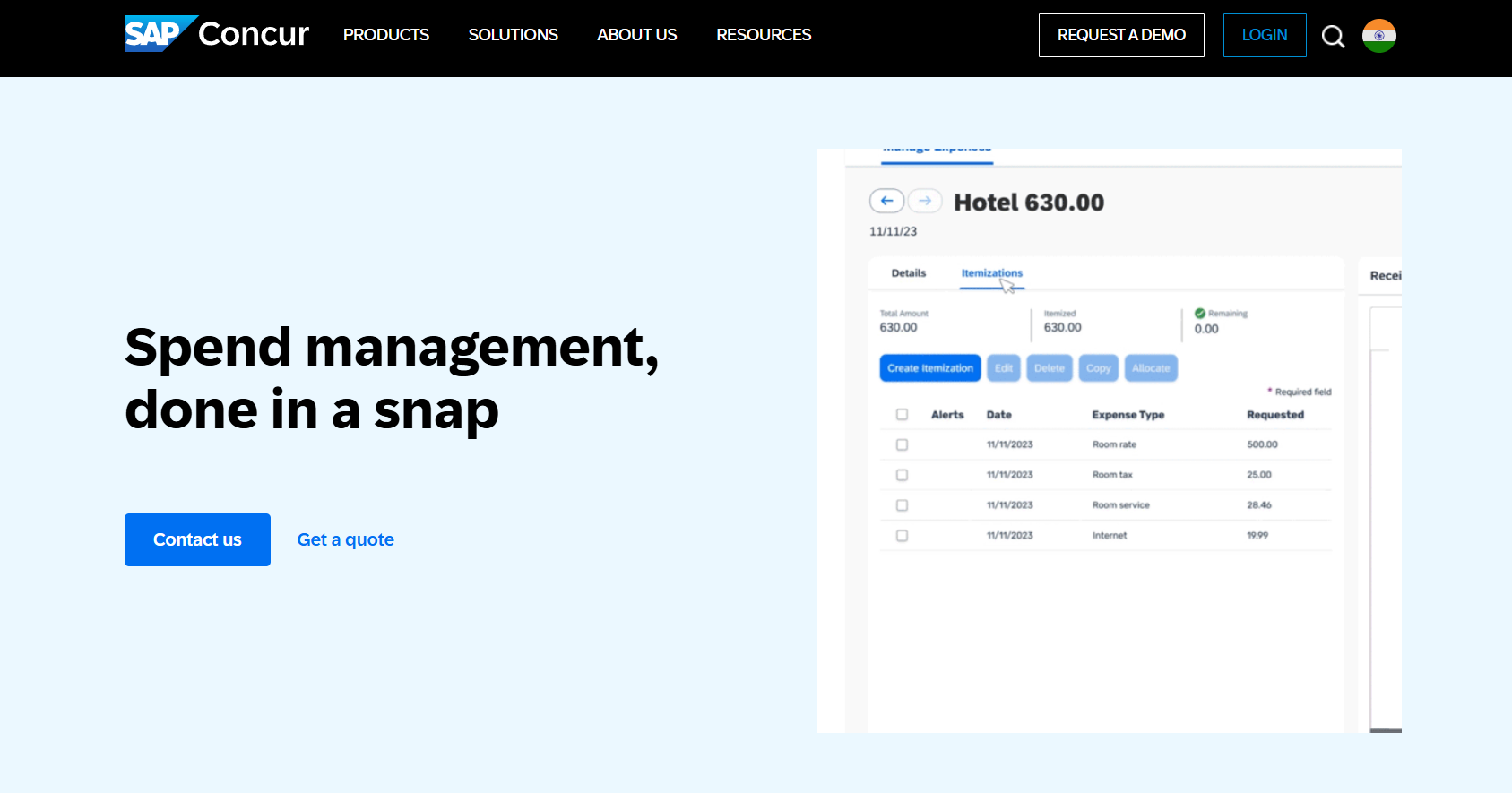The height and width of the screenshot is (793, 1512).
Task: Select the 500.00 requested amount
Action: [x=1263, y=444]
